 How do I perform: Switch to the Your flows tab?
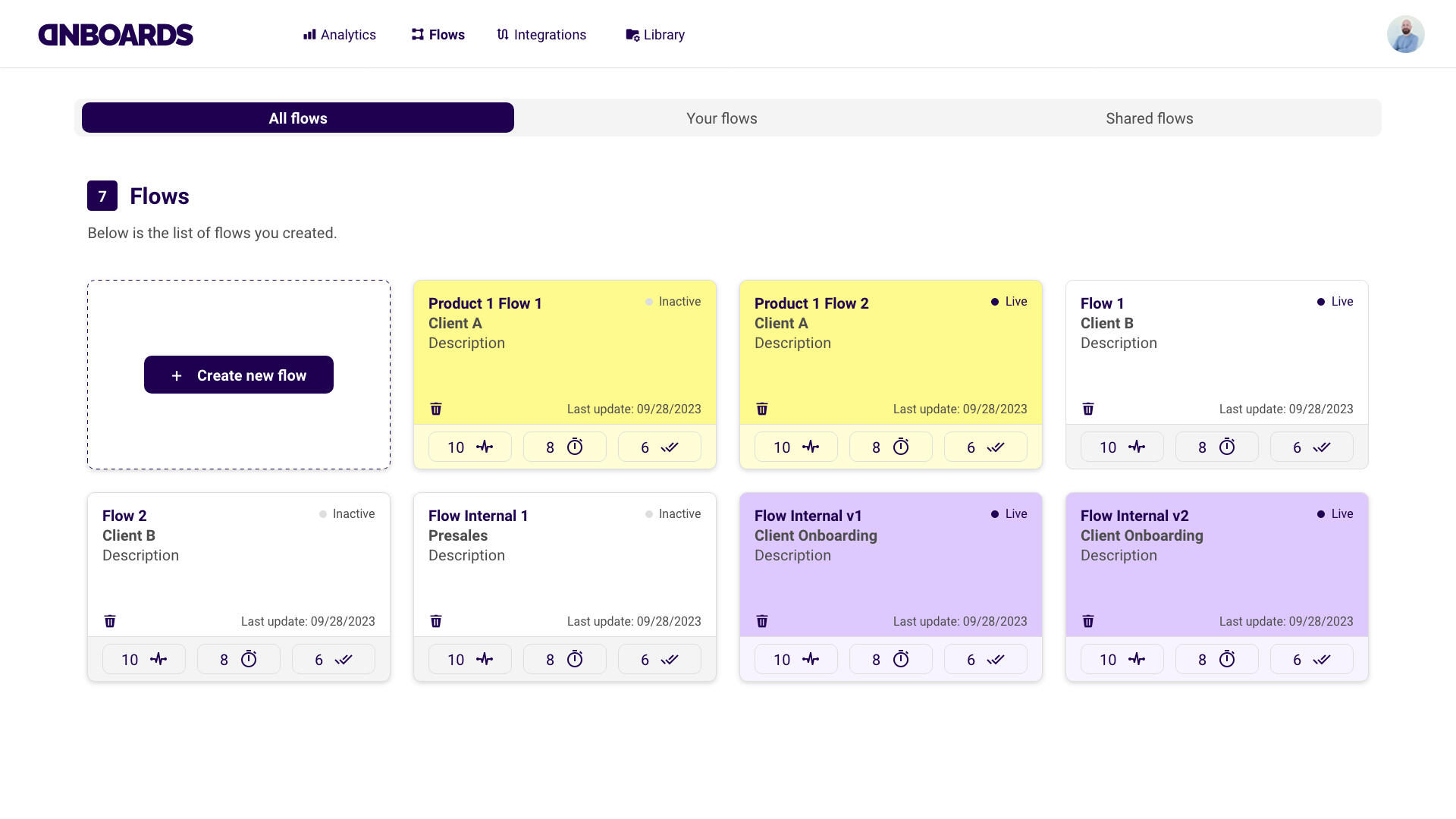721,118
